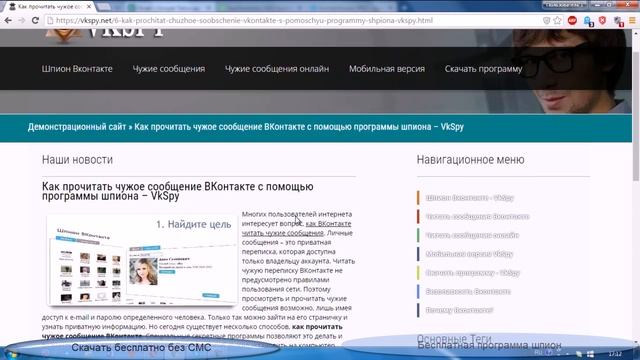640x360 pixels.
Task: Reload the page with refresh icon
Action: tap(35, 20)
